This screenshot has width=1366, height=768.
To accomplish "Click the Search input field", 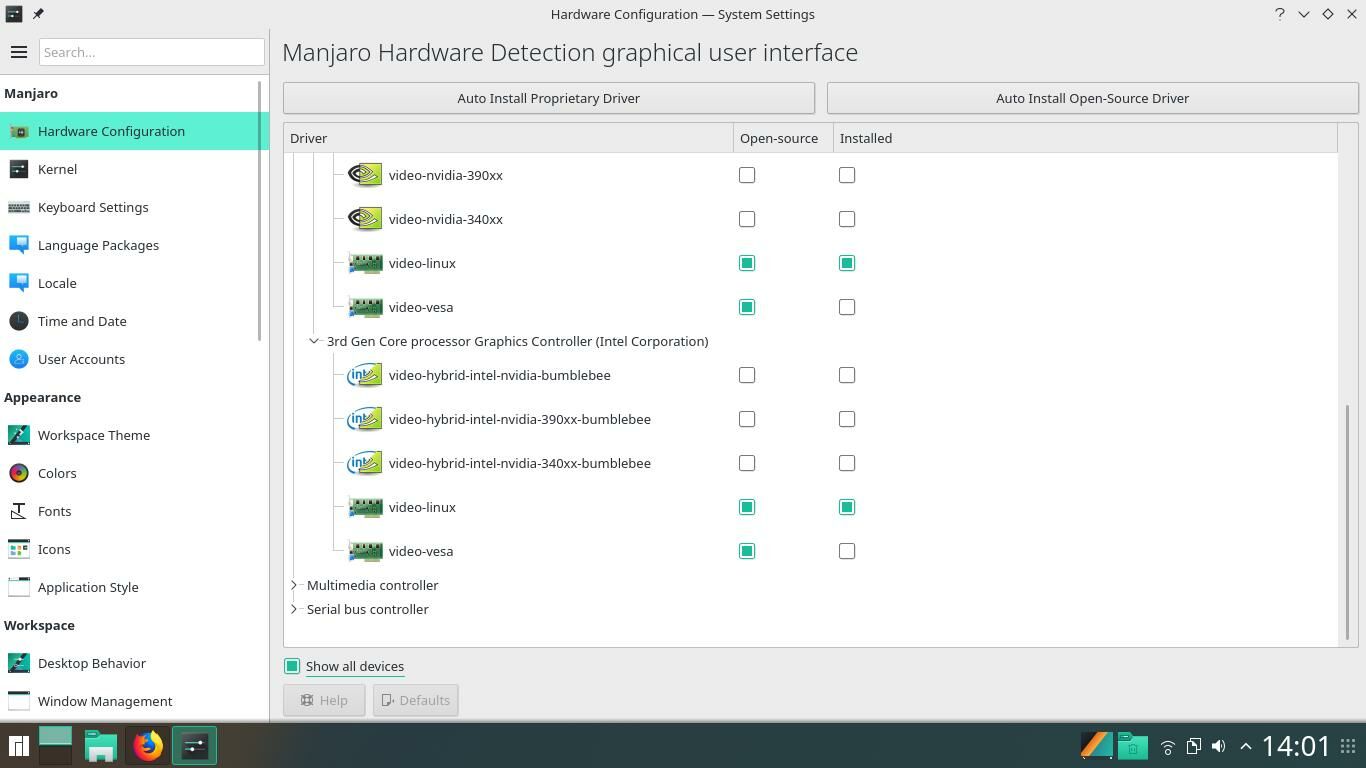I will pos(152,52).
